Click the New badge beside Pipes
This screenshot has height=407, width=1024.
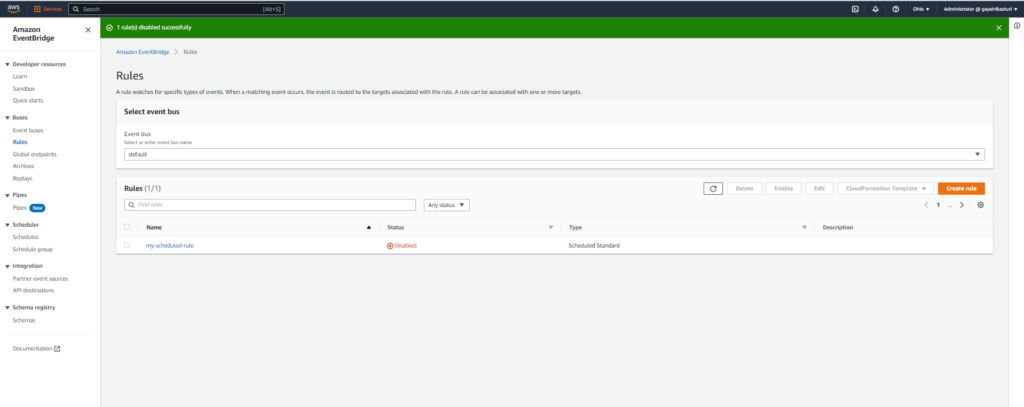tap(37, 208)
